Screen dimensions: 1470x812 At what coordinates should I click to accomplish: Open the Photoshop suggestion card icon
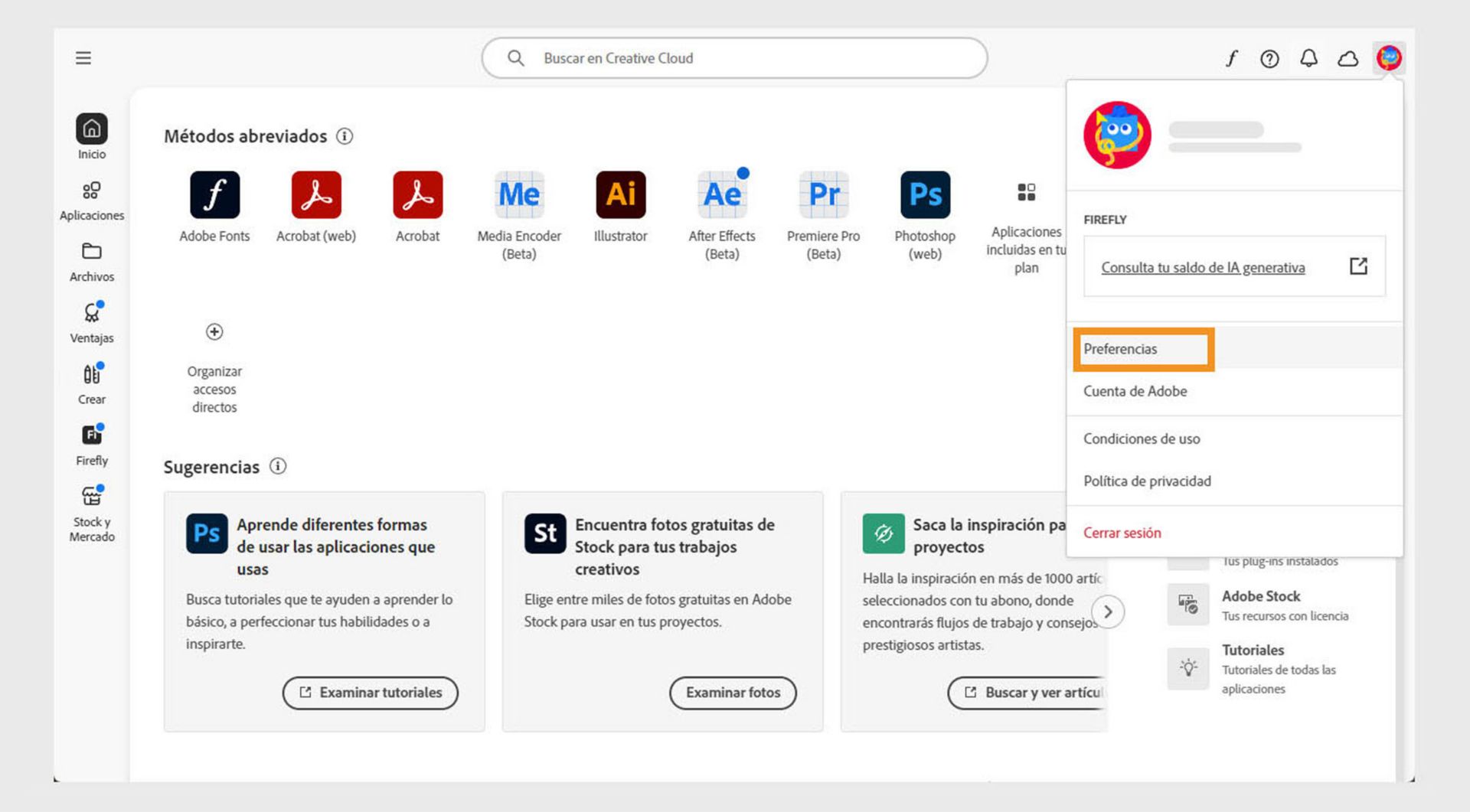point(207,533)
